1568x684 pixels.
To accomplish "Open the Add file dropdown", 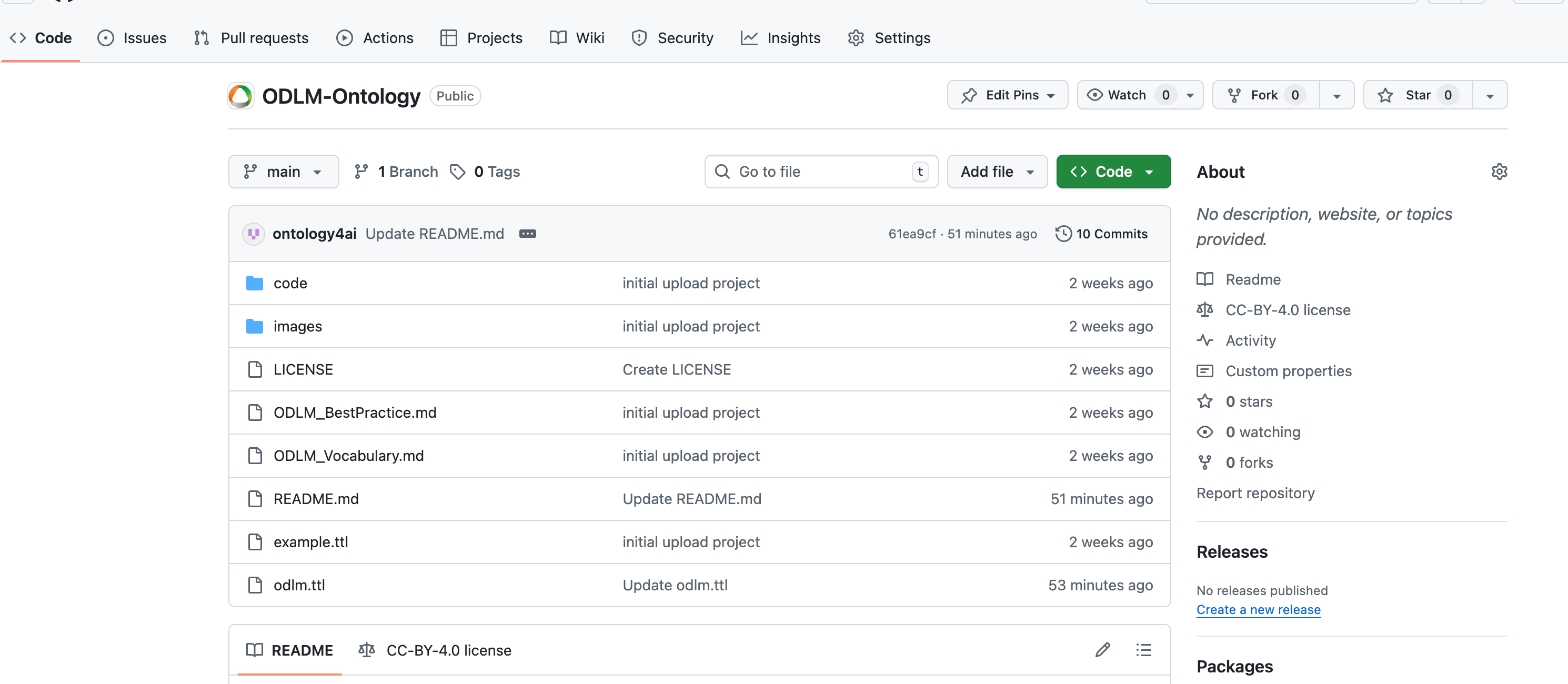I will [997, 172].
